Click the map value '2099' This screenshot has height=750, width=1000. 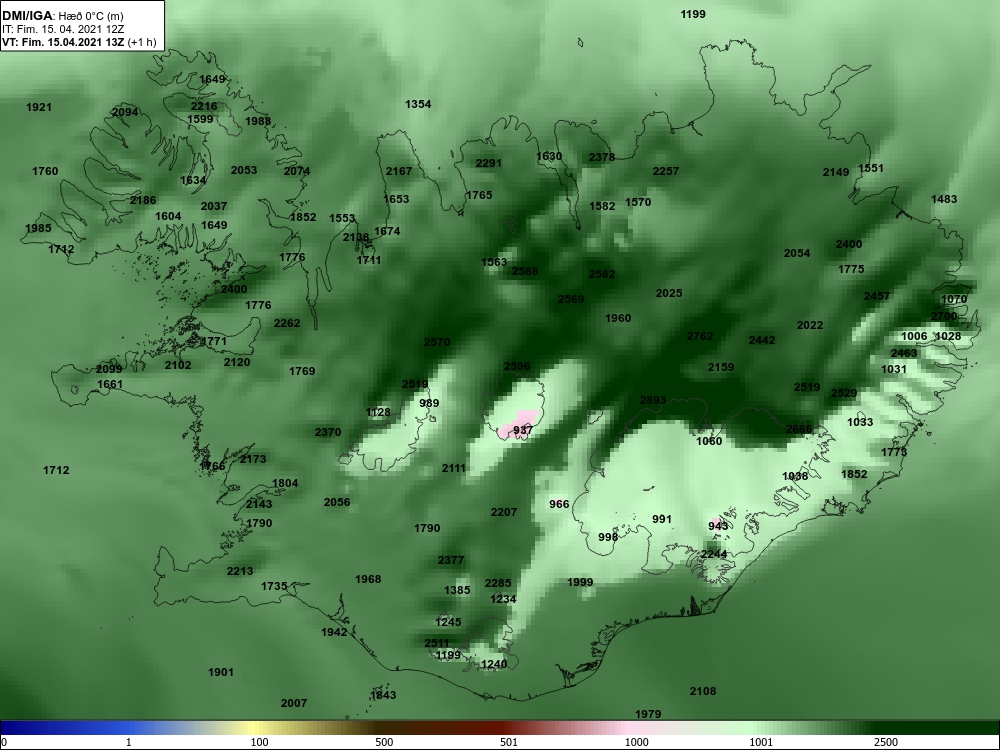(109, 370)
